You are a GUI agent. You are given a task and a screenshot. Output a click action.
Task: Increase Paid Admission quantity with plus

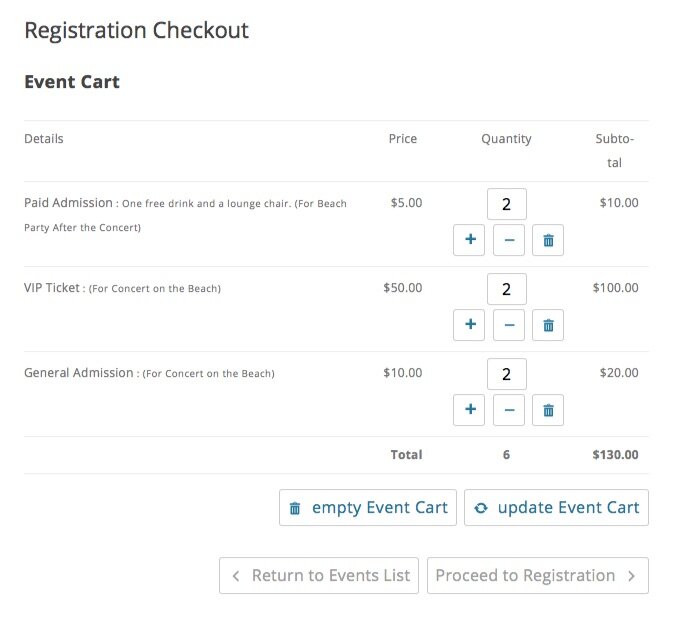(x=469, y=240)
